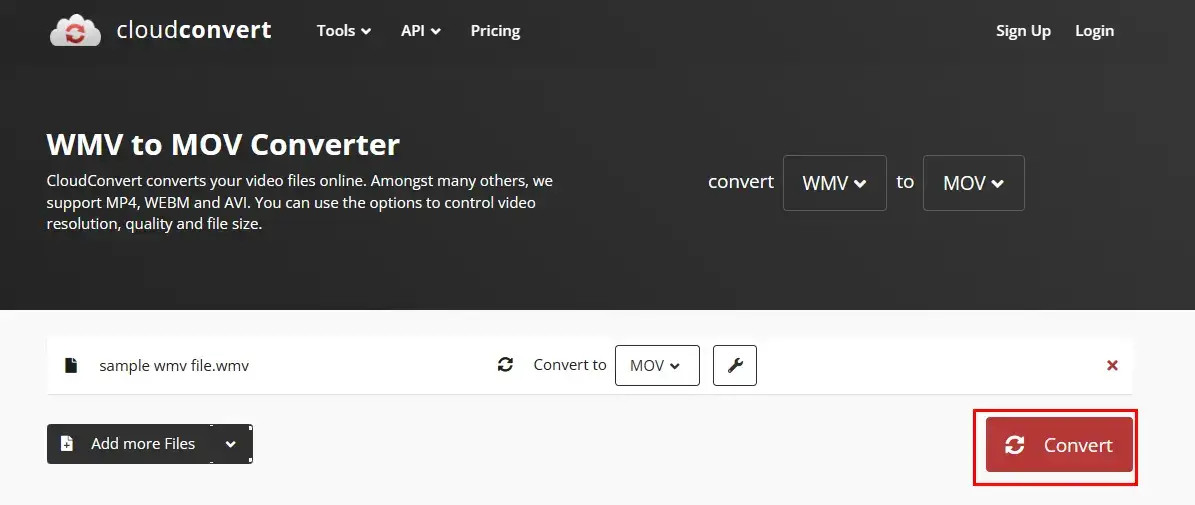Click the add-file icon on Add more Files
1195x505 pixels.
click(x=67, y=443)
